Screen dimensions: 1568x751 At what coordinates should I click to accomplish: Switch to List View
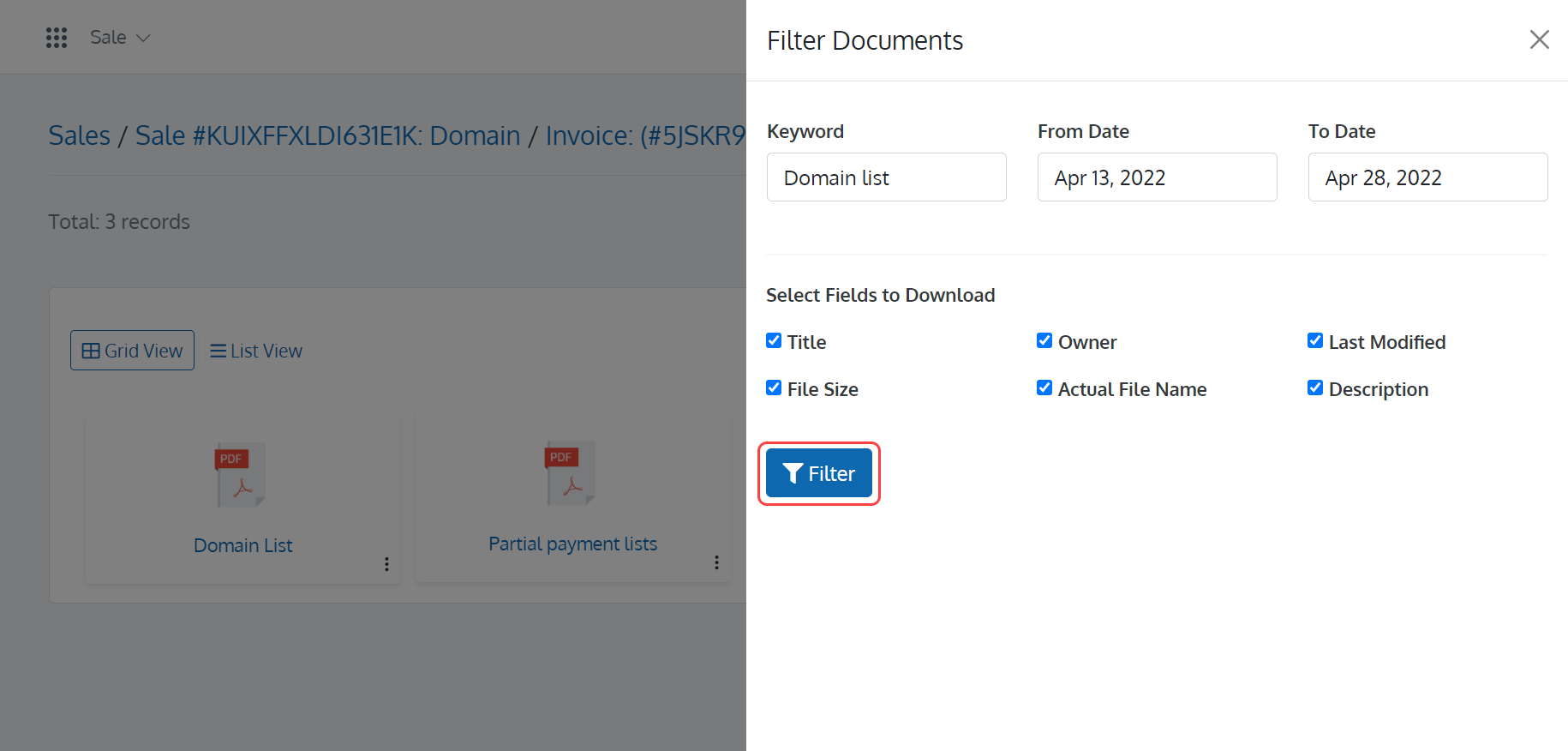coord(256,351)
